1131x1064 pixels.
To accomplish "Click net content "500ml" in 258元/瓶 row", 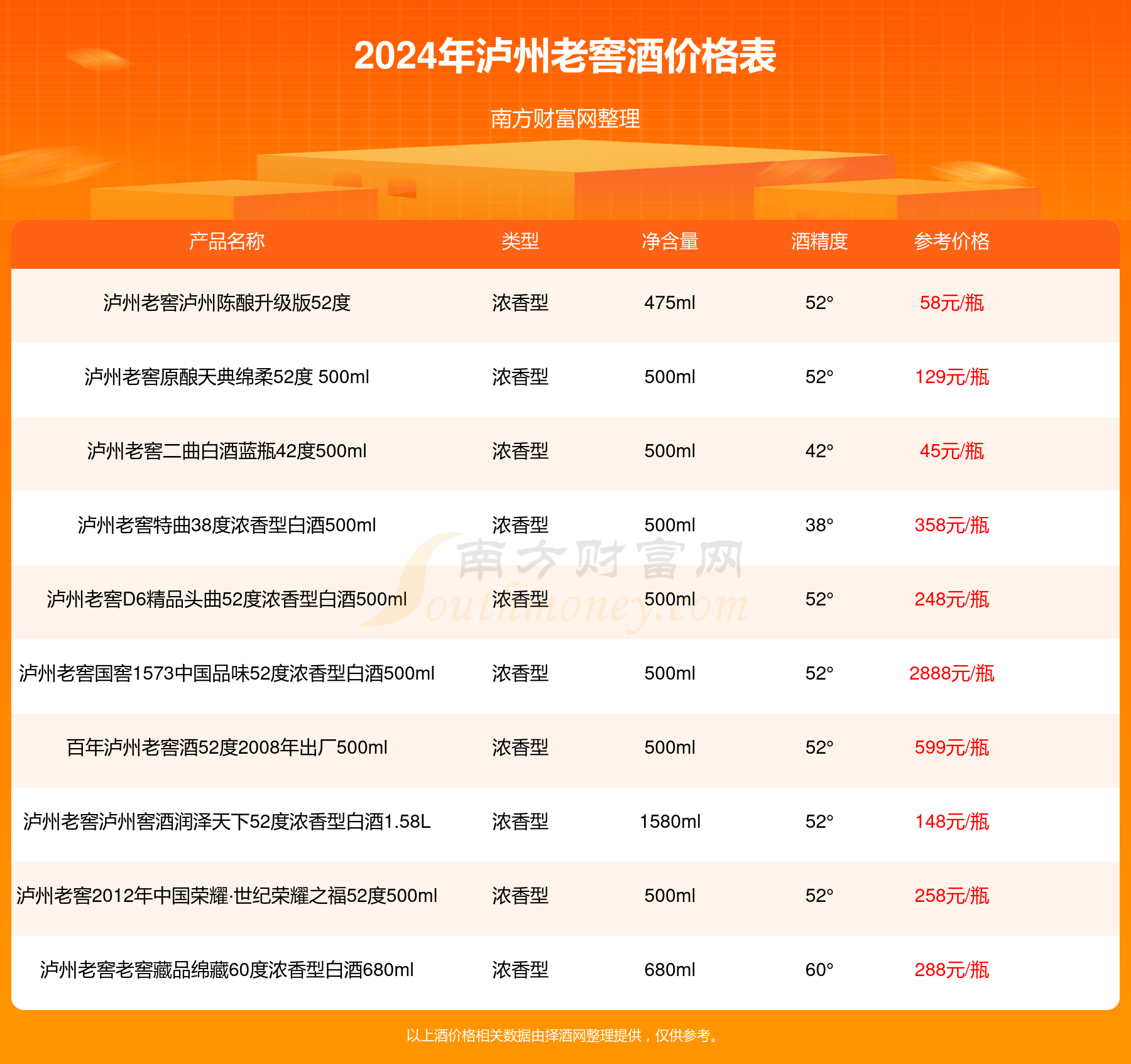I will pos(670,896).
